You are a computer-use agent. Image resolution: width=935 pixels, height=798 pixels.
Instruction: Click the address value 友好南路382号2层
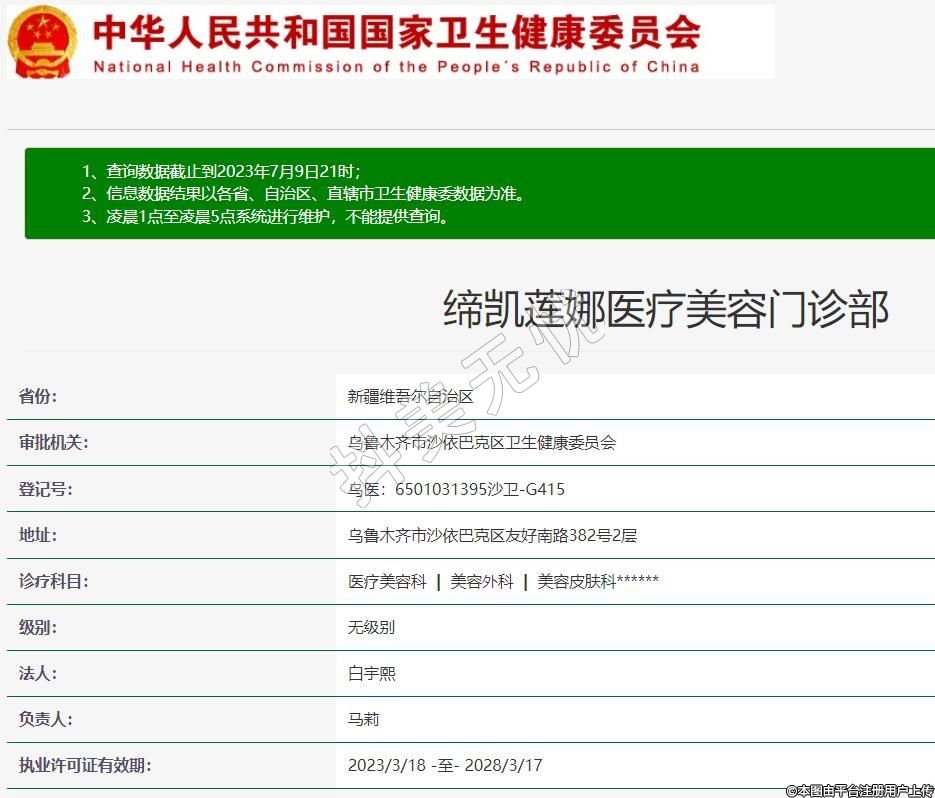point(492,535)
